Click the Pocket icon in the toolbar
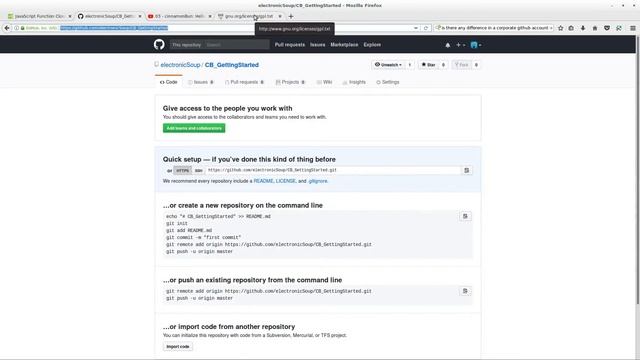The image size is (640, 360). [x=607, y=28]
